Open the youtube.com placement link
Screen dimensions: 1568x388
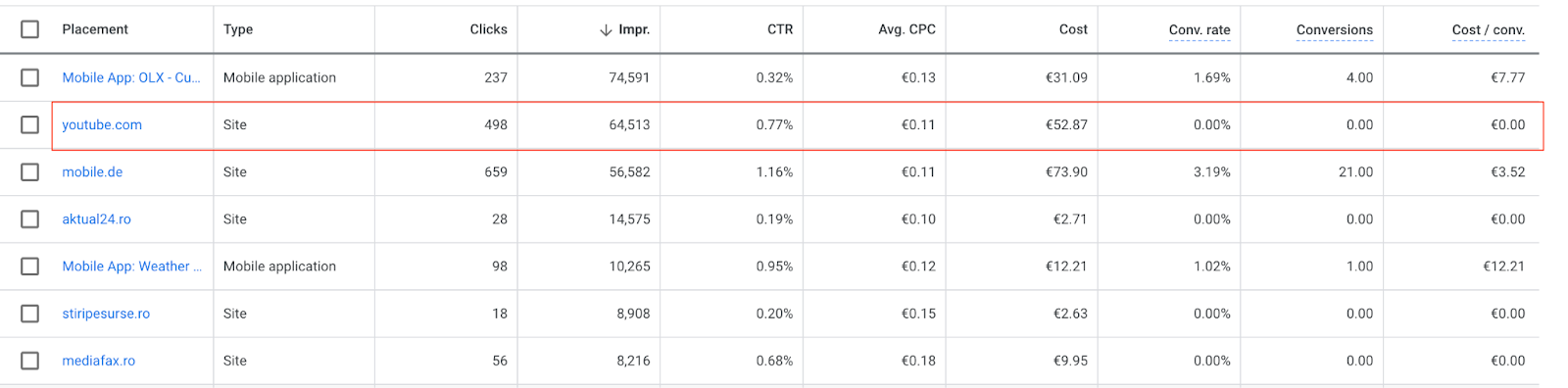102,124
